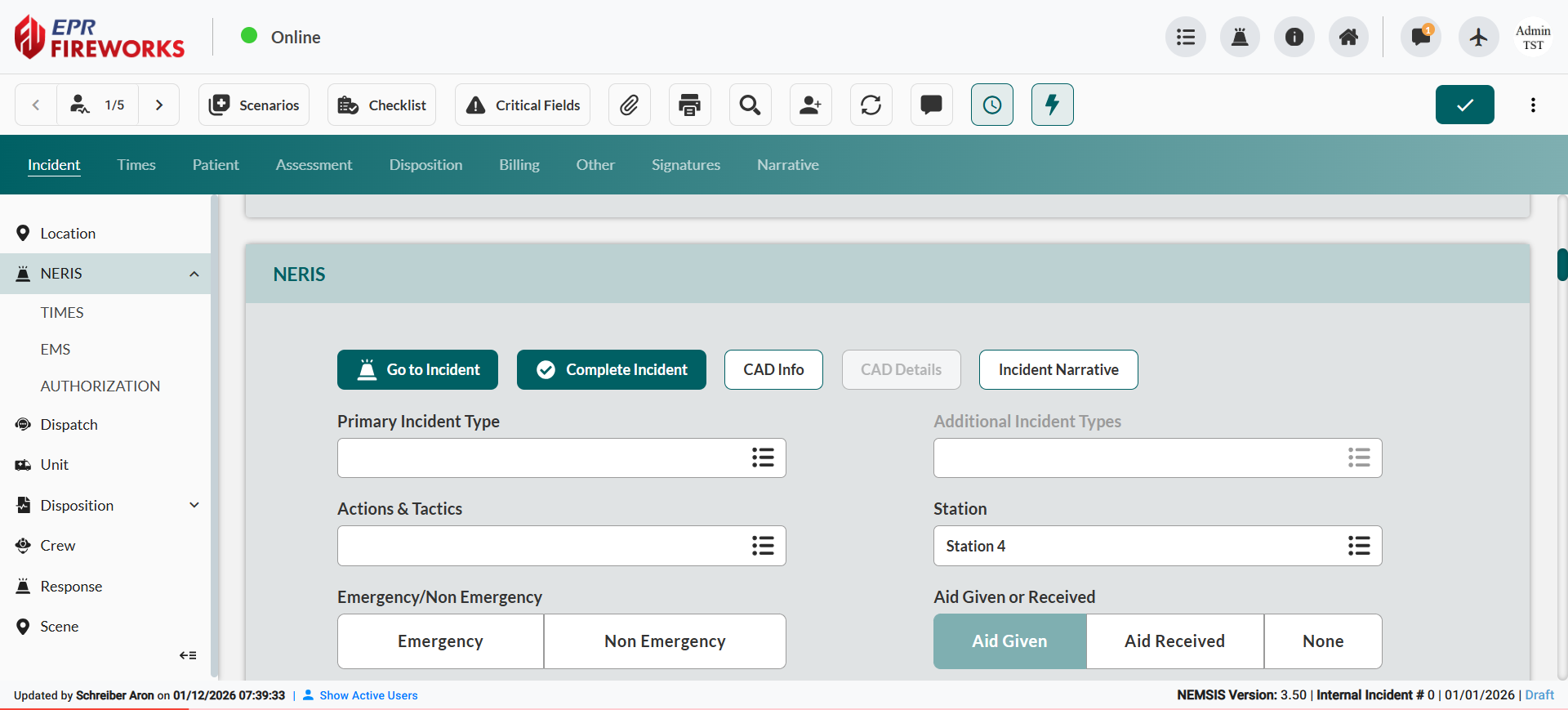Click the printer icon in toolbar
Screen dimensions: 1568x710
(689, 105)
